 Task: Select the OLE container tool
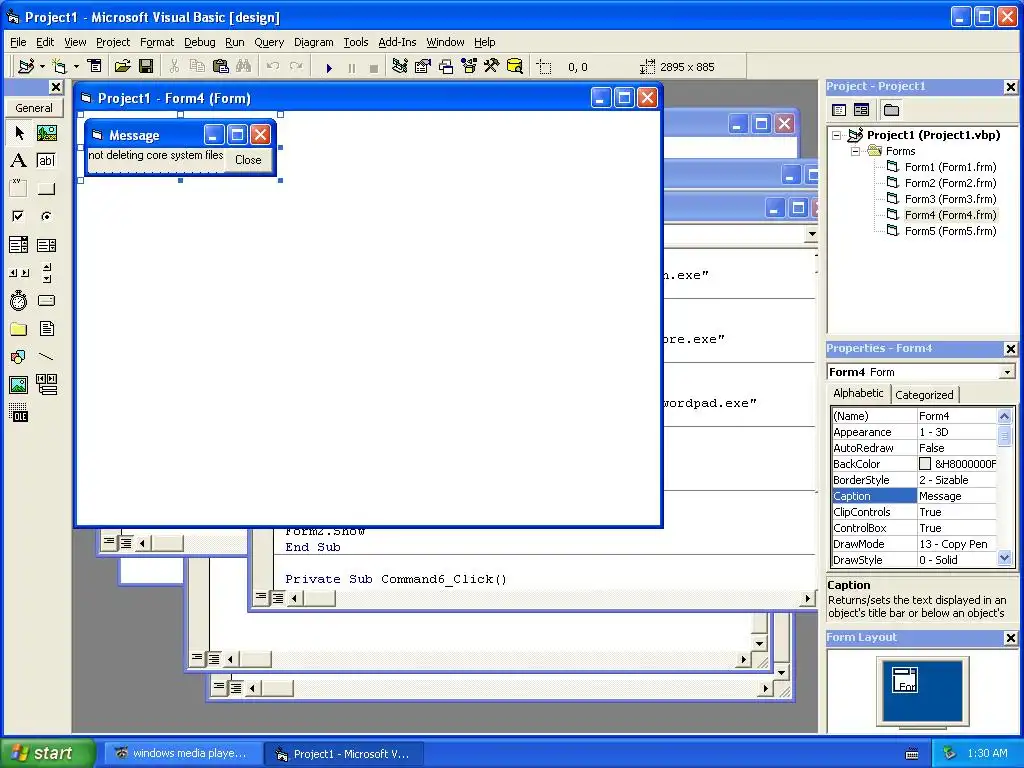pos(19,413)
